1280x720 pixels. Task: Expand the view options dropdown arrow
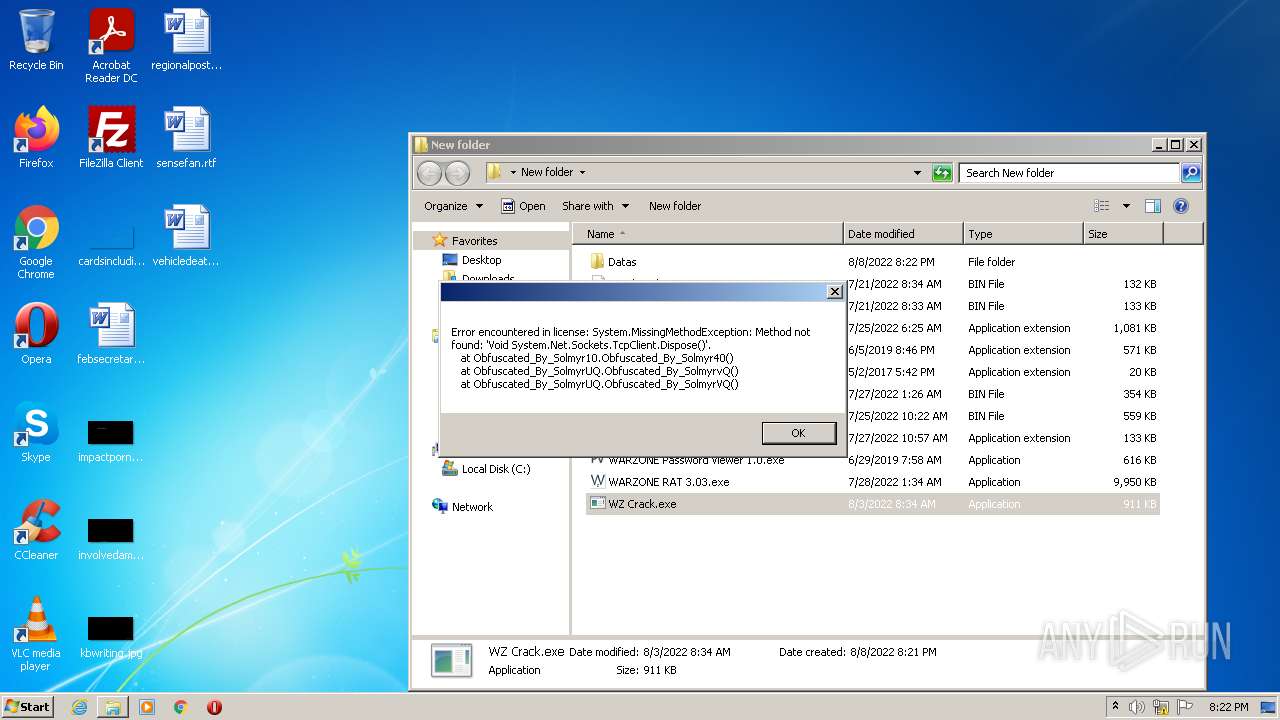(1126, 206)
